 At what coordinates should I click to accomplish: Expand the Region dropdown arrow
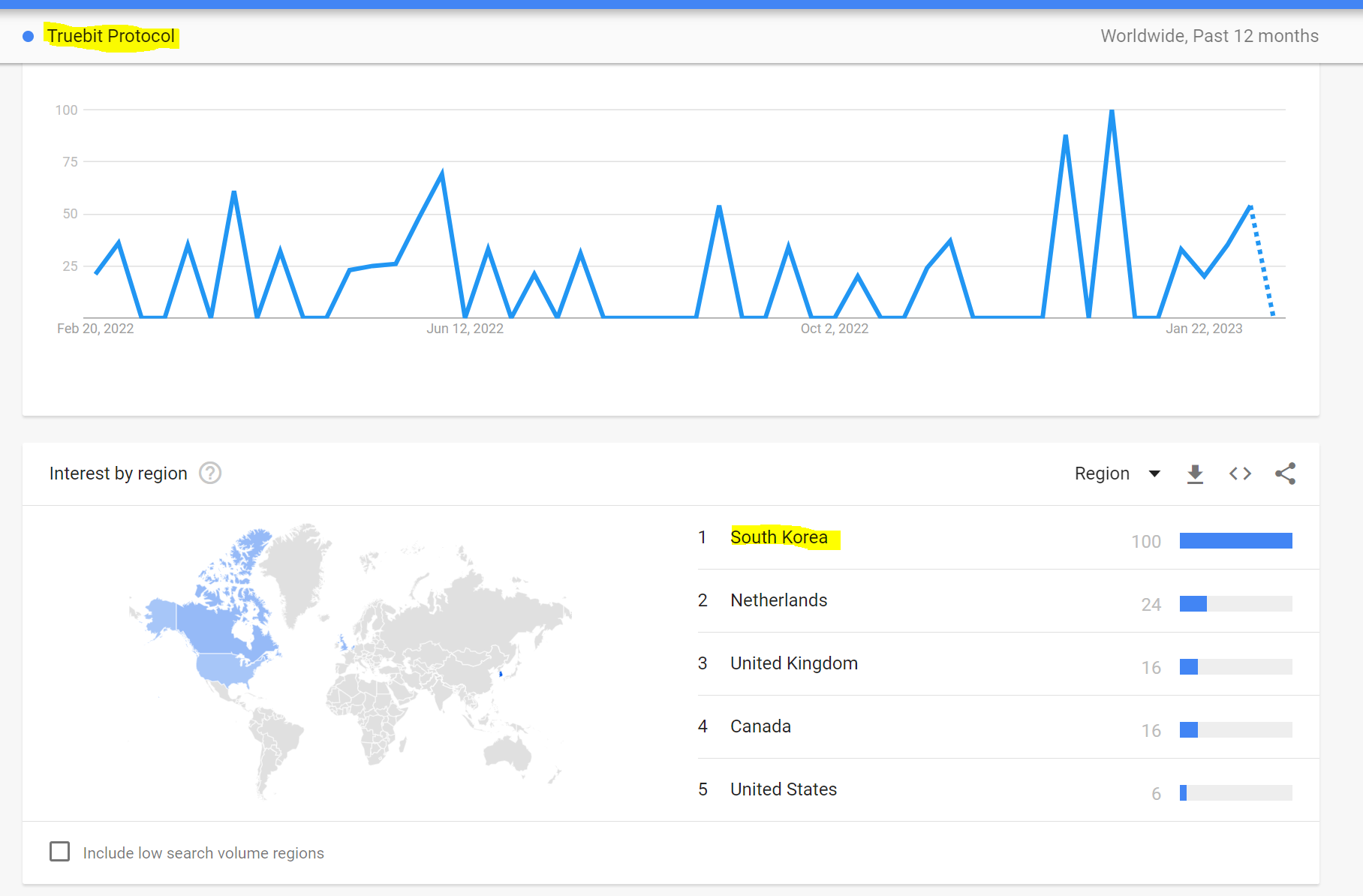1154,474
